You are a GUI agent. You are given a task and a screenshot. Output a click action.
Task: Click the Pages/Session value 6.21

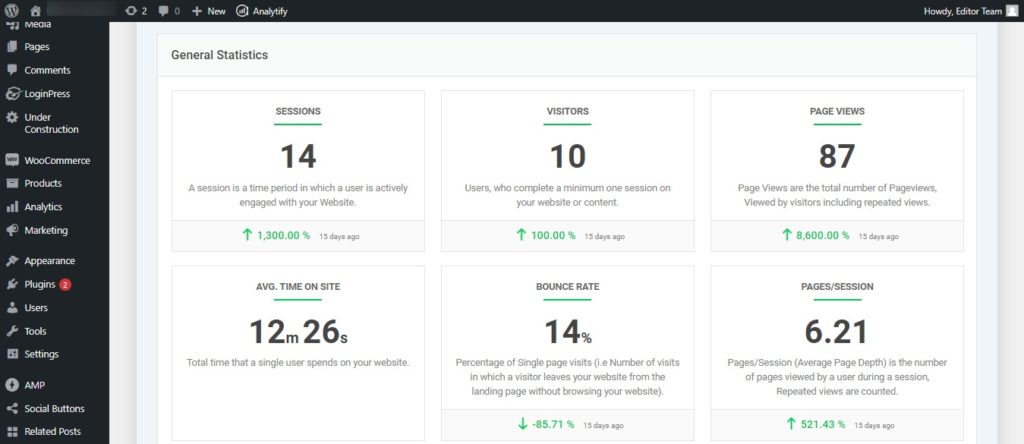click(837, 332)
